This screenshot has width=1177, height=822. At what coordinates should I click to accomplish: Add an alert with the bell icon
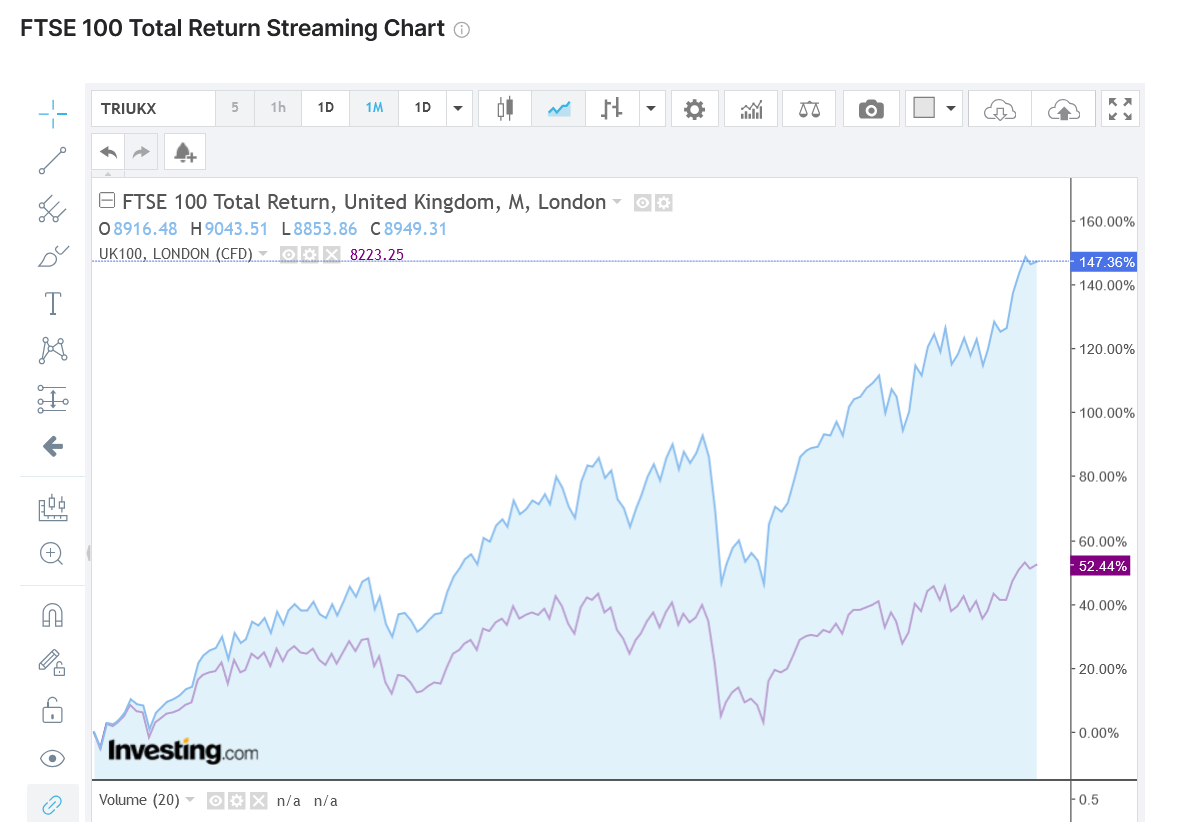tap(185, 152)
